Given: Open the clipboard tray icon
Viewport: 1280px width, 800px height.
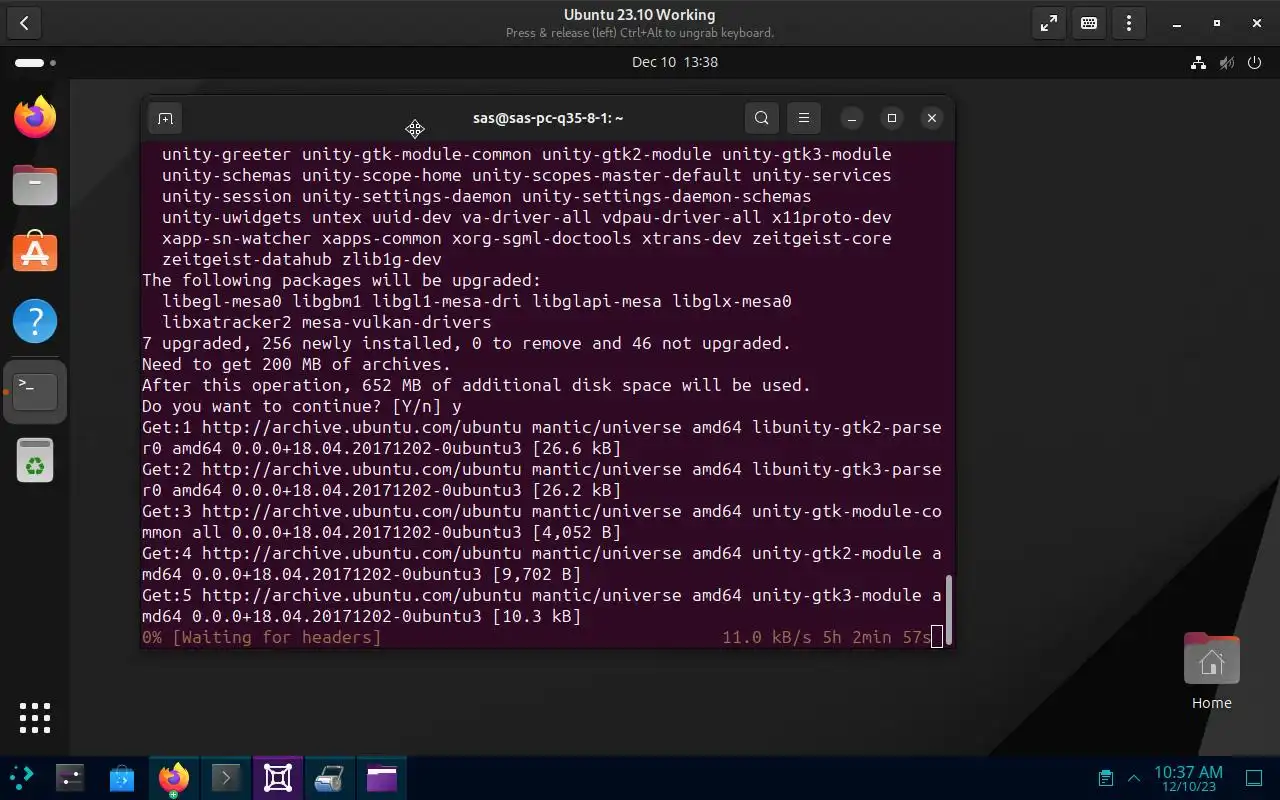Looking at the screenshot, I should pyautogui.click(x=1105, y=778).
